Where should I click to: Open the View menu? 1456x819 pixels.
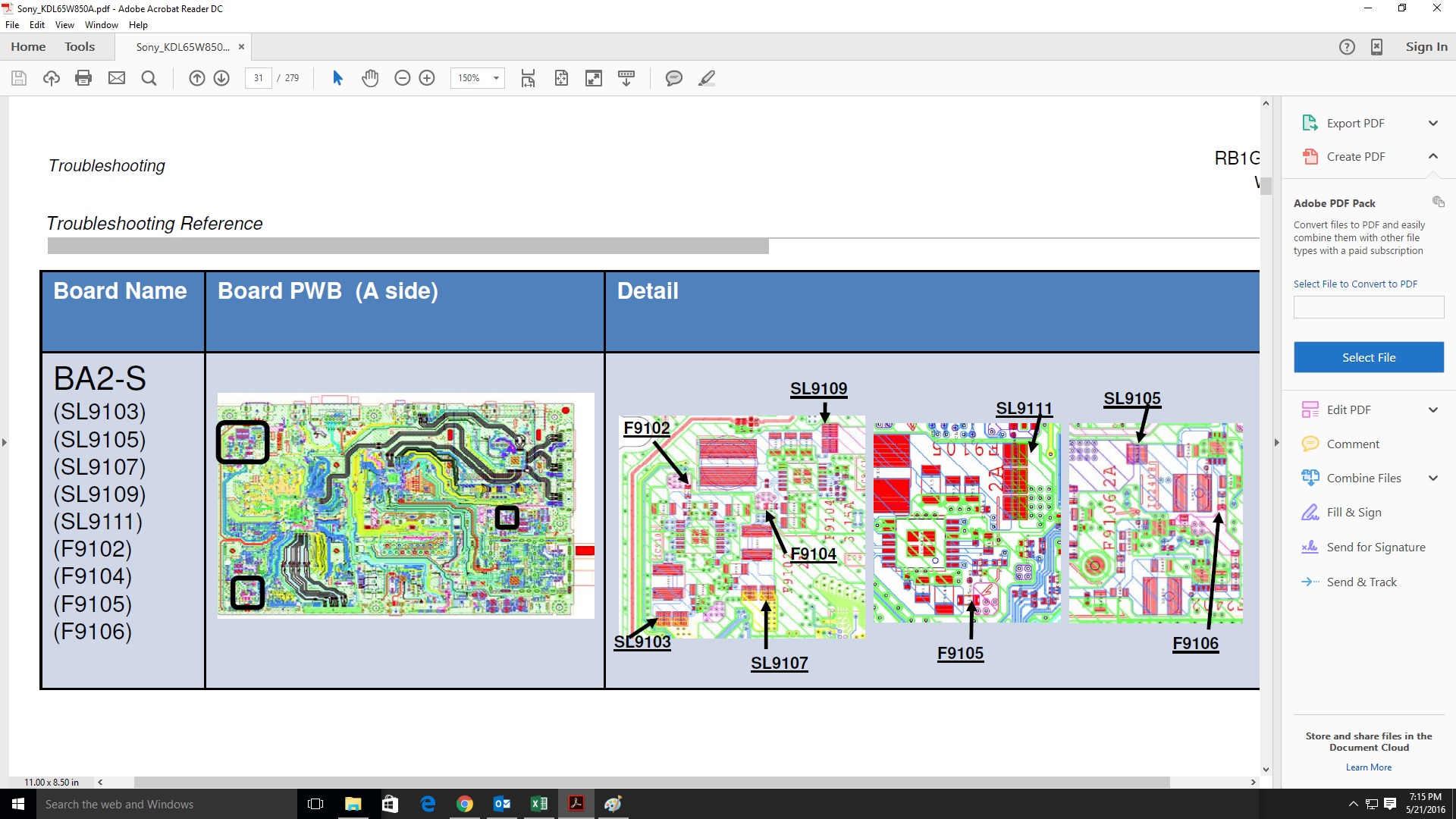click(64, 25)
